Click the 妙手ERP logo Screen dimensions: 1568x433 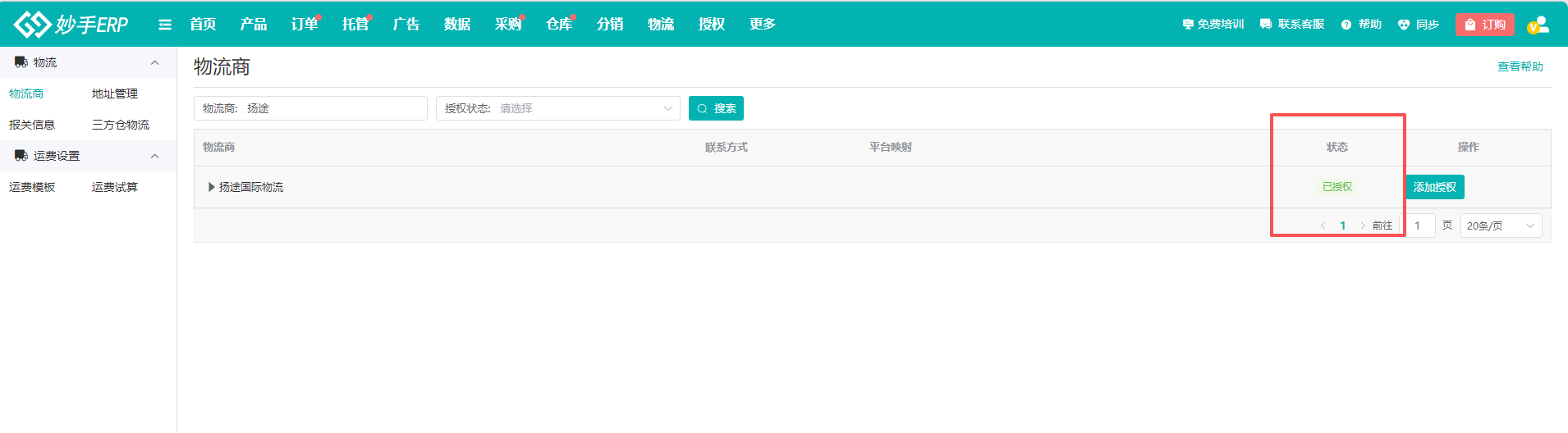pos(71,24)
